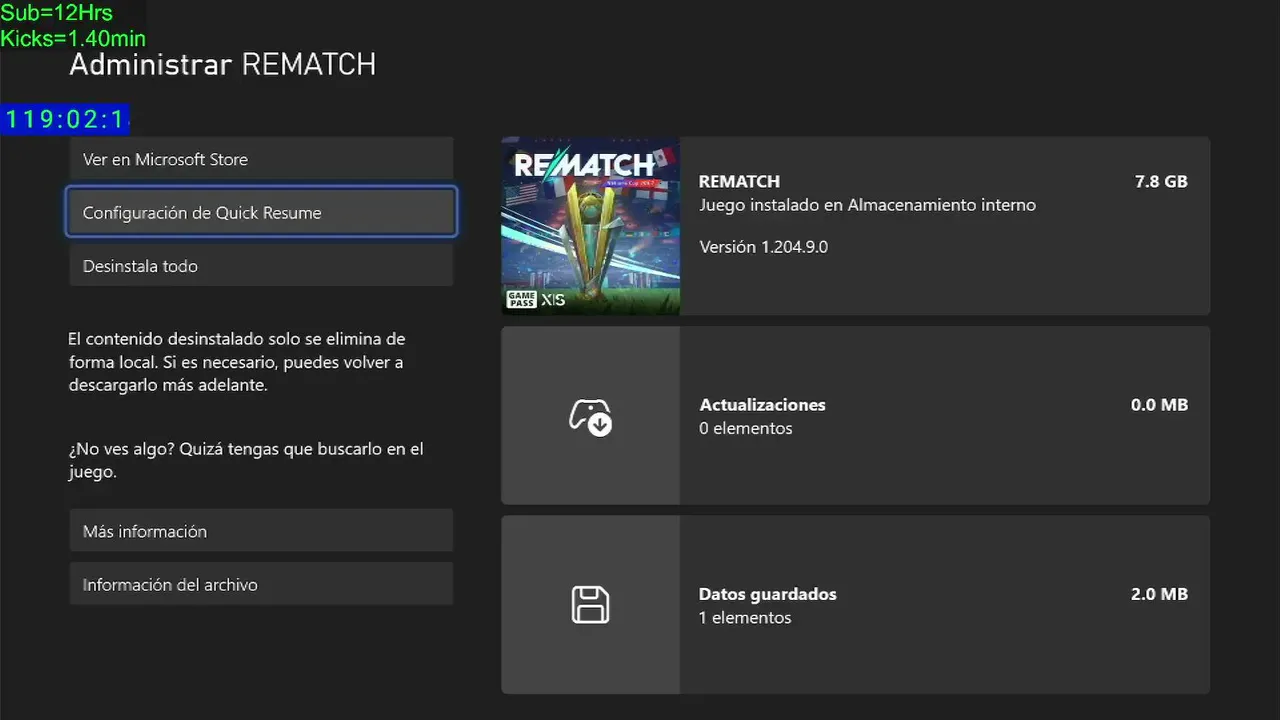Screen dimensions: 1280x720
Task: Click Versión 1.204.9.0 text
Action: pyautogui.click(x=764, y=247)
